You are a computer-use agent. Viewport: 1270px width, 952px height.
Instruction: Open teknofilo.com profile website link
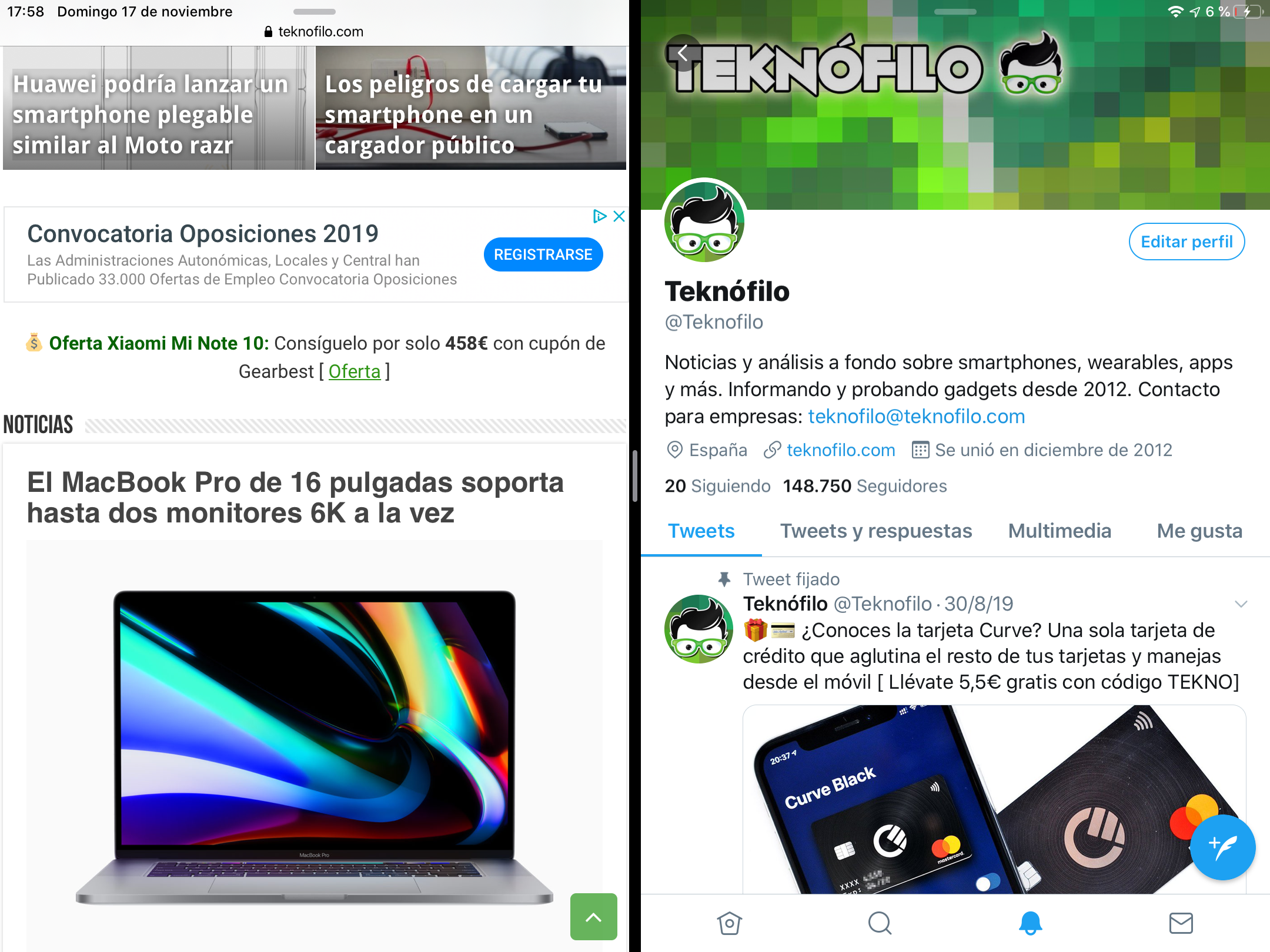(841, 450)
